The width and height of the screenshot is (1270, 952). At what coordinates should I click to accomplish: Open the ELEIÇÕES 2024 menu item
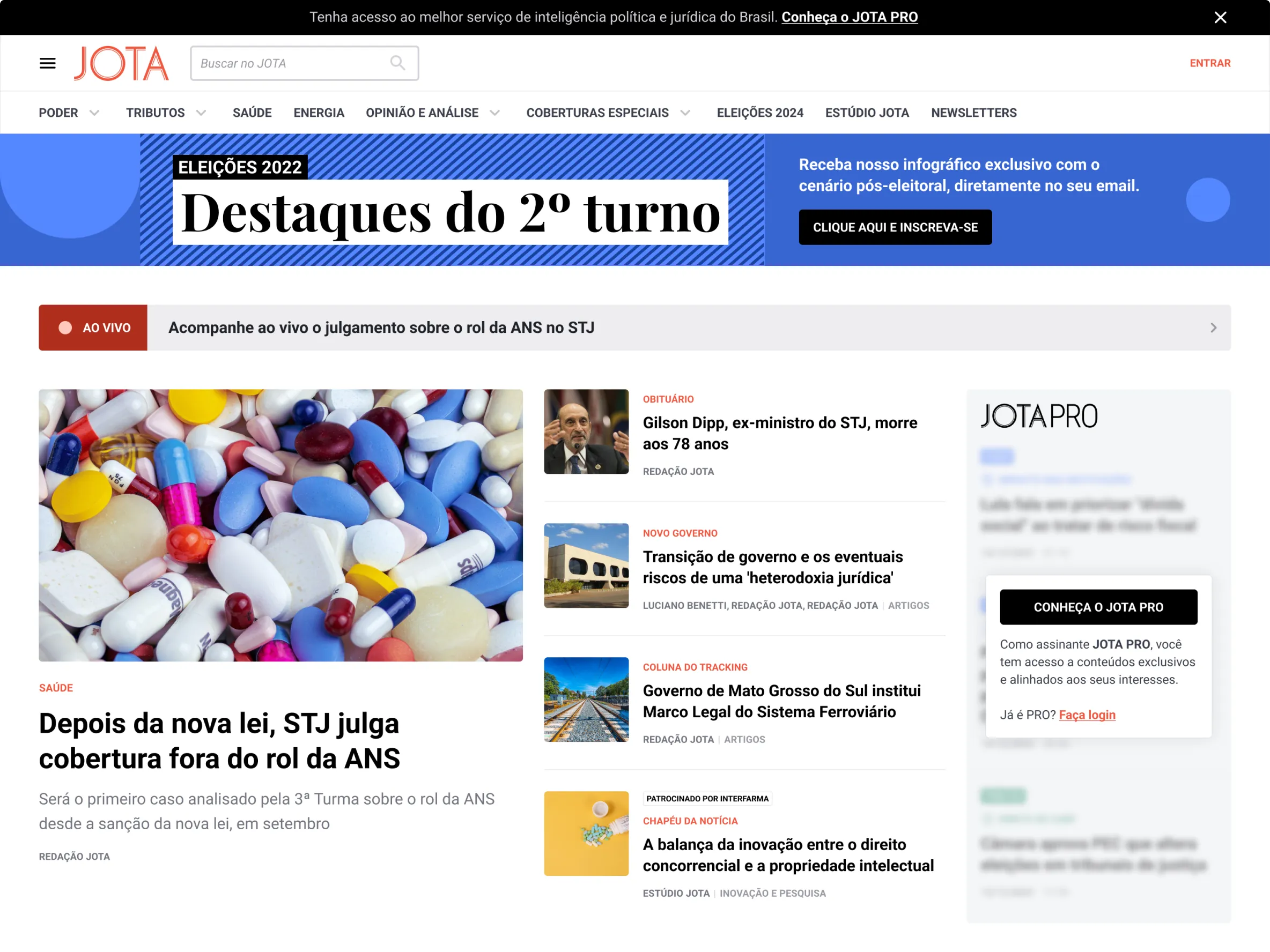(x=759, y=113)
